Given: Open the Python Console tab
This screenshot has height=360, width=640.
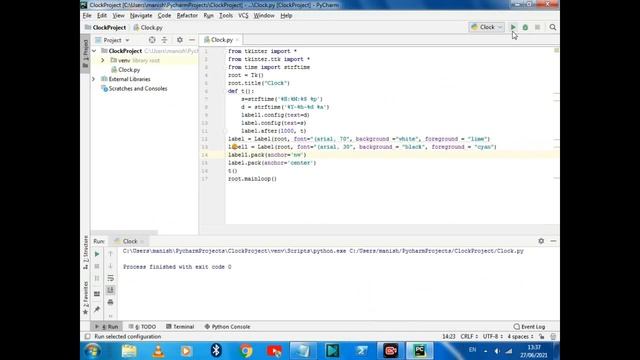Looking at the screenshot, I should pyautogui.click(x=227, y=327).
